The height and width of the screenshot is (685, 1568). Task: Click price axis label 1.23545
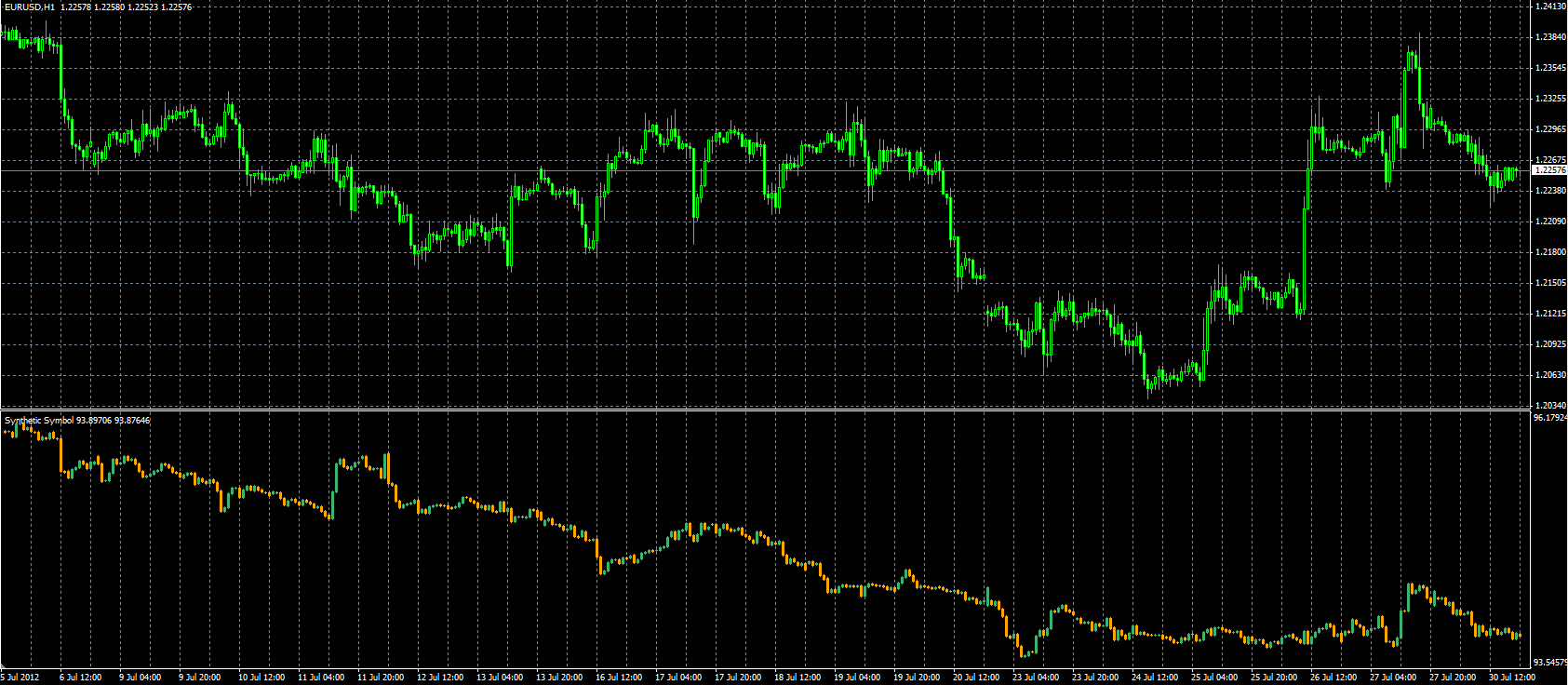coord(1549,68)
